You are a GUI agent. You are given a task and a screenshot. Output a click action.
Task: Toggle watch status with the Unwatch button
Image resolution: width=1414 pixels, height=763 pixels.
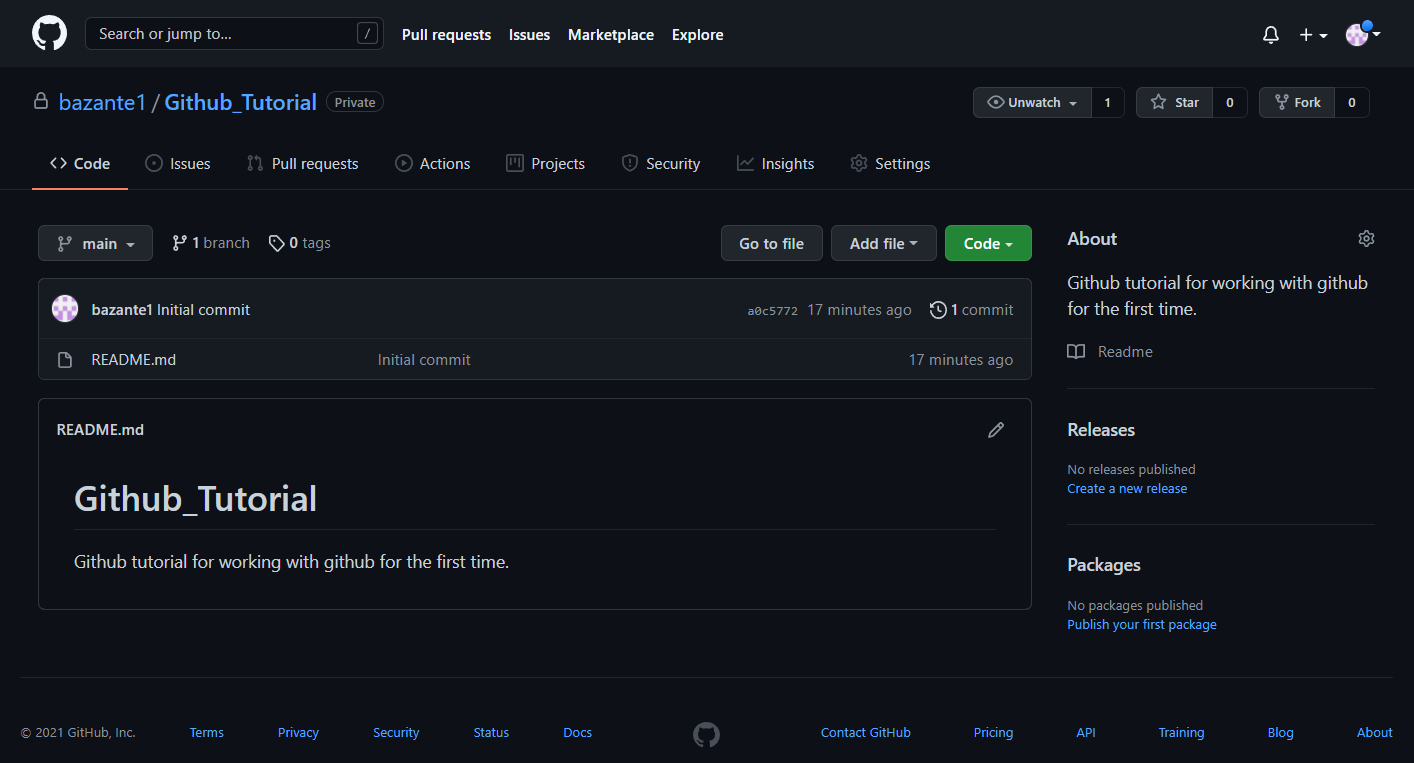tap(1032, 102)
